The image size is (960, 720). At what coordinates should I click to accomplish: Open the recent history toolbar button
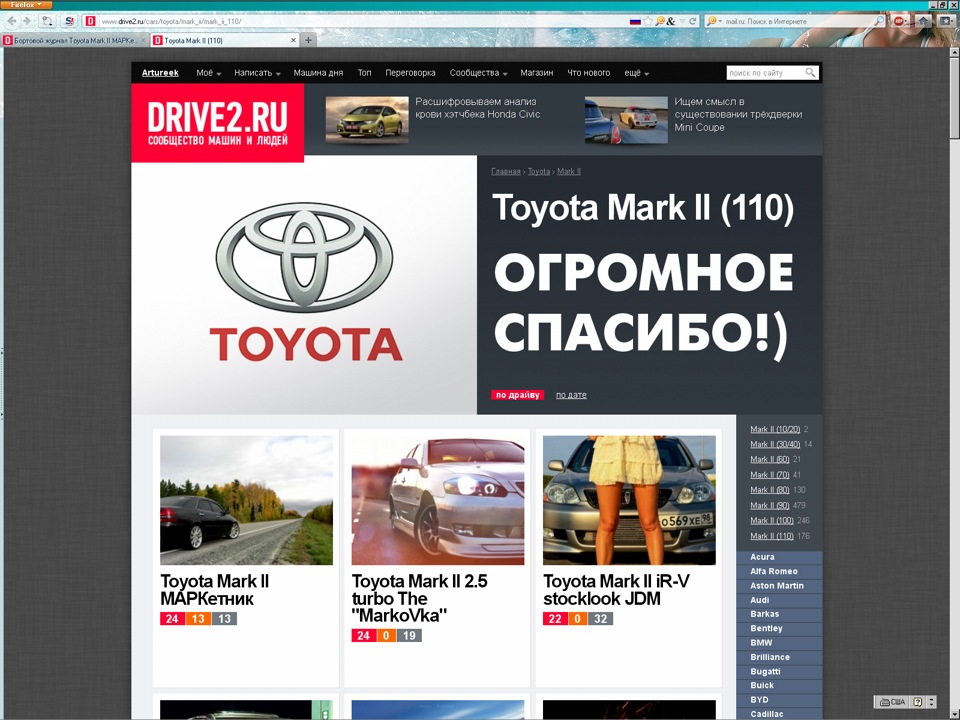(x=47, y=21)
